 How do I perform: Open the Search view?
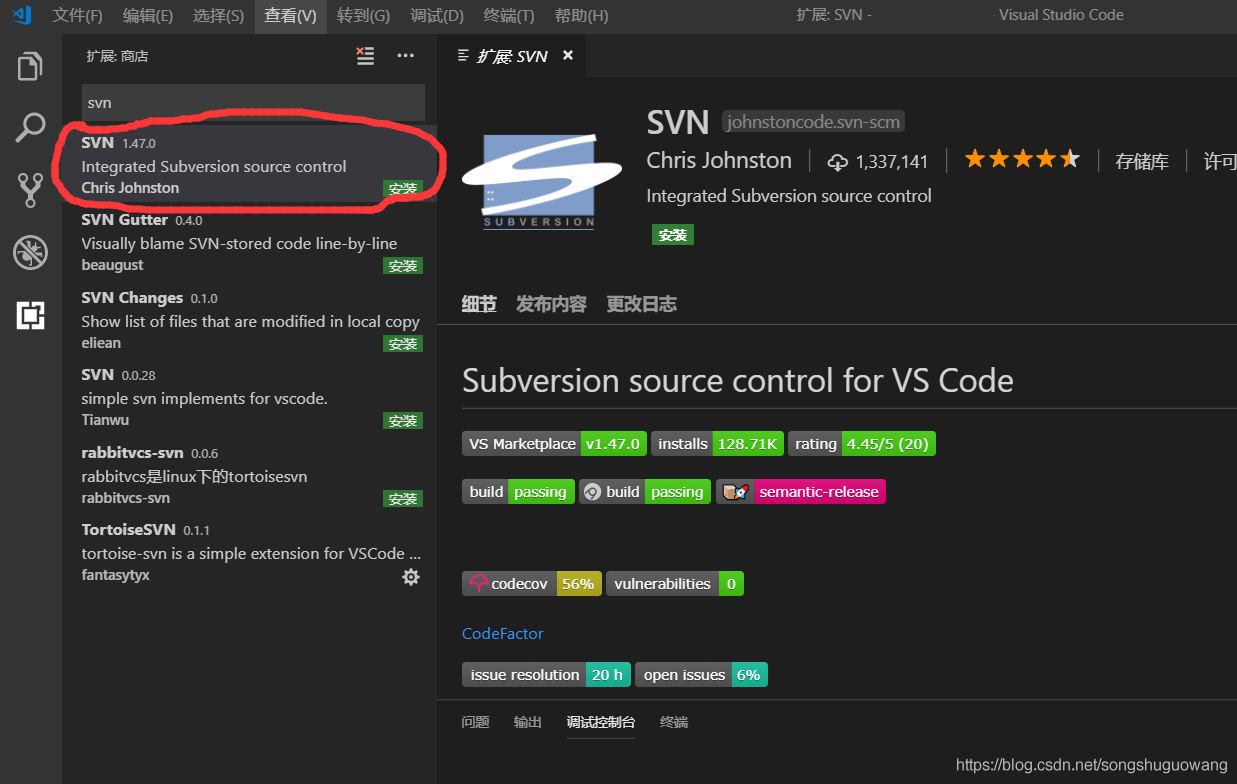[x=29, y=128]
